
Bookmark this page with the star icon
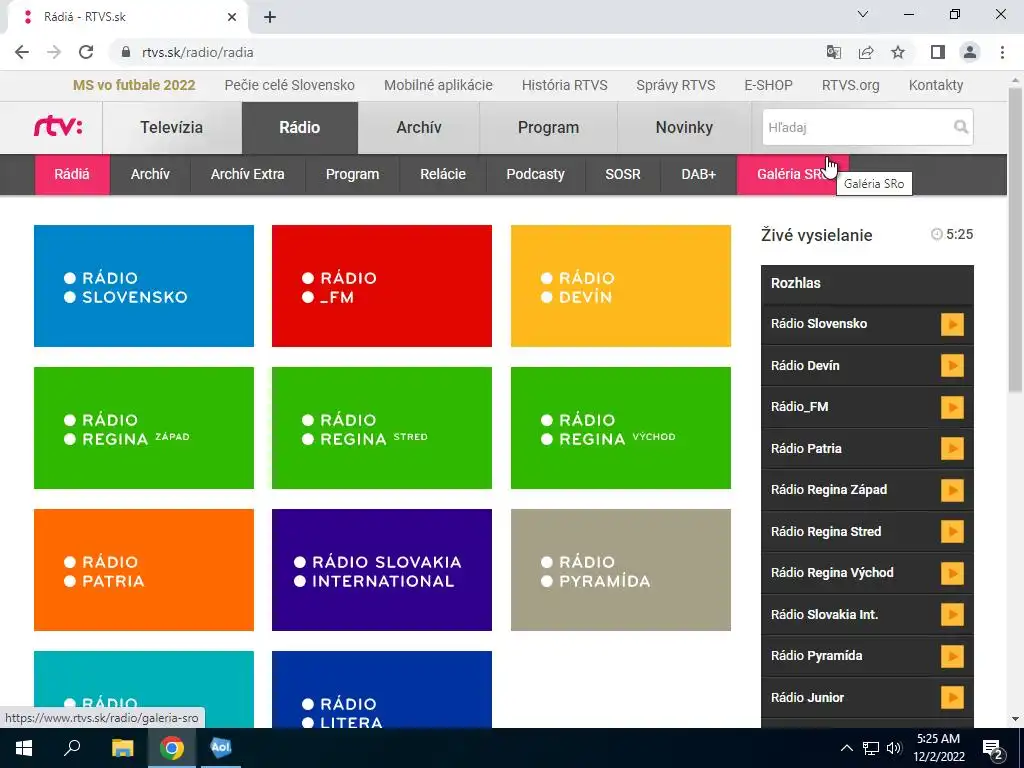(898, 52)
